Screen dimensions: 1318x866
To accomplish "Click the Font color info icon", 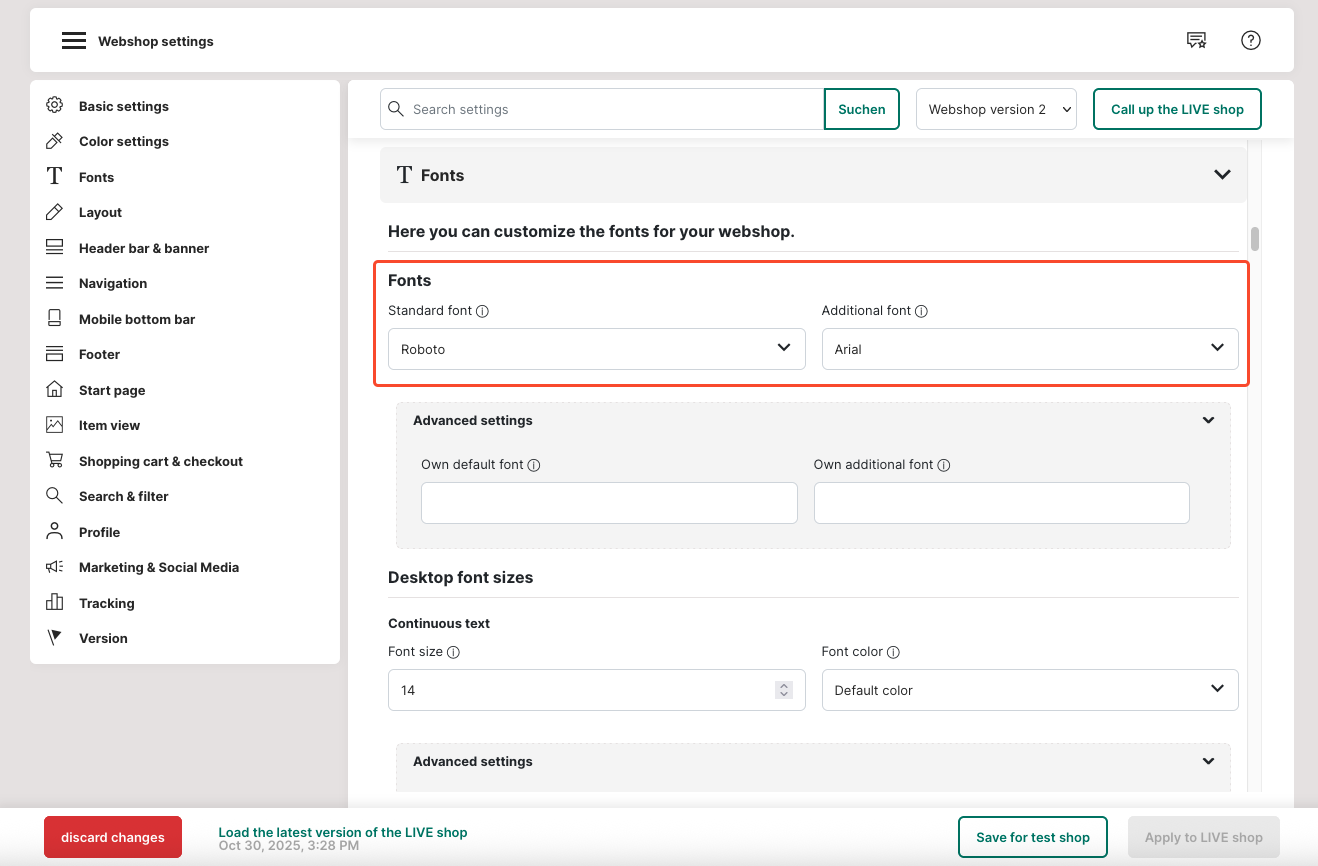I will [x=894, y=652].
